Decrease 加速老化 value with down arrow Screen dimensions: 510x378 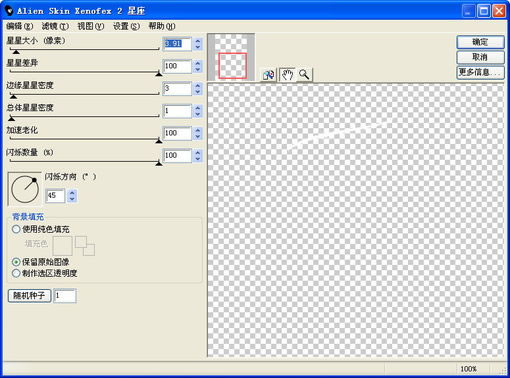pos(198,137)
